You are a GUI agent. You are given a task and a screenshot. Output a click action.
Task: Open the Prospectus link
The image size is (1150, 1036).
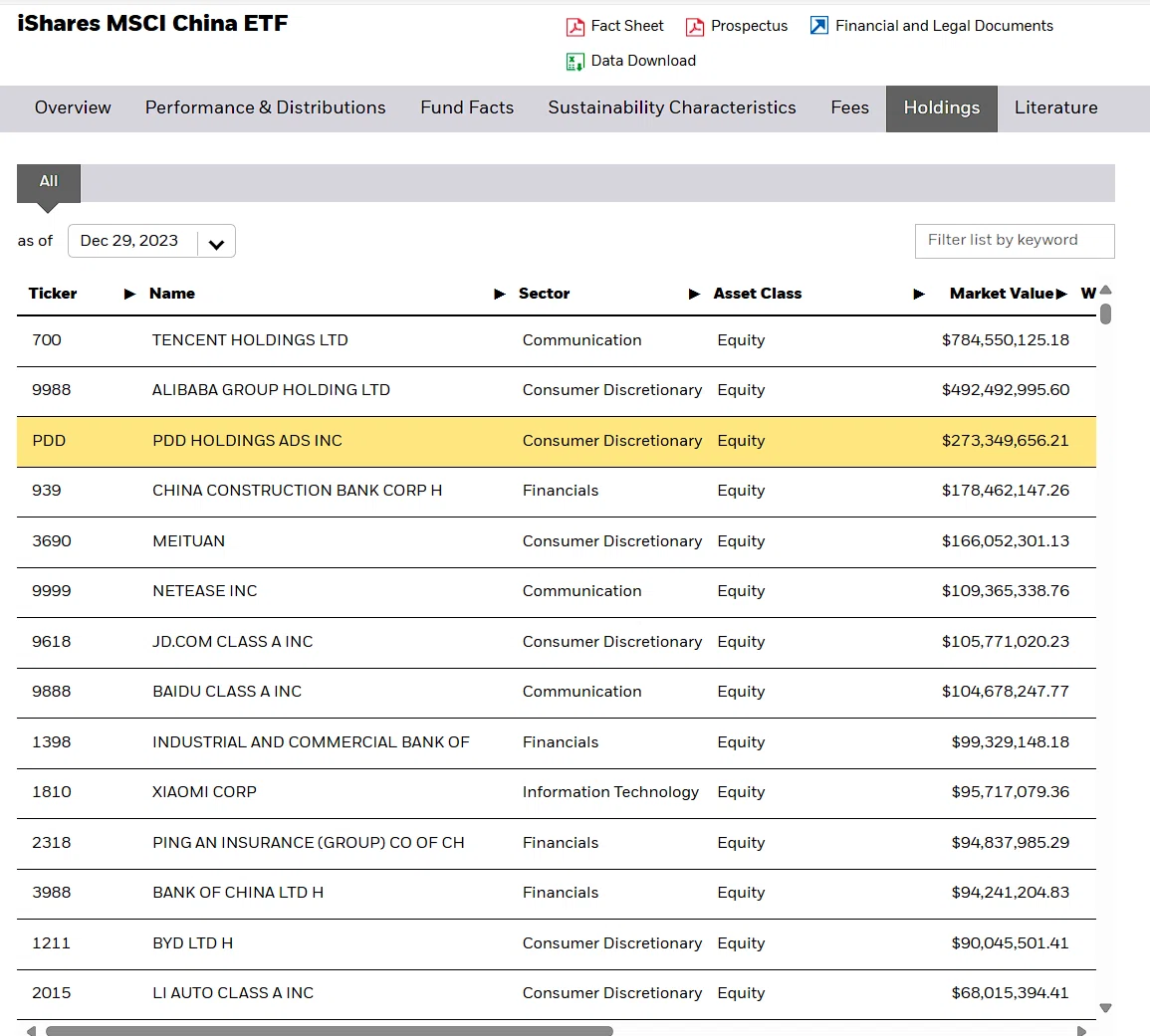pyautogui.click(x=749, y=26)
